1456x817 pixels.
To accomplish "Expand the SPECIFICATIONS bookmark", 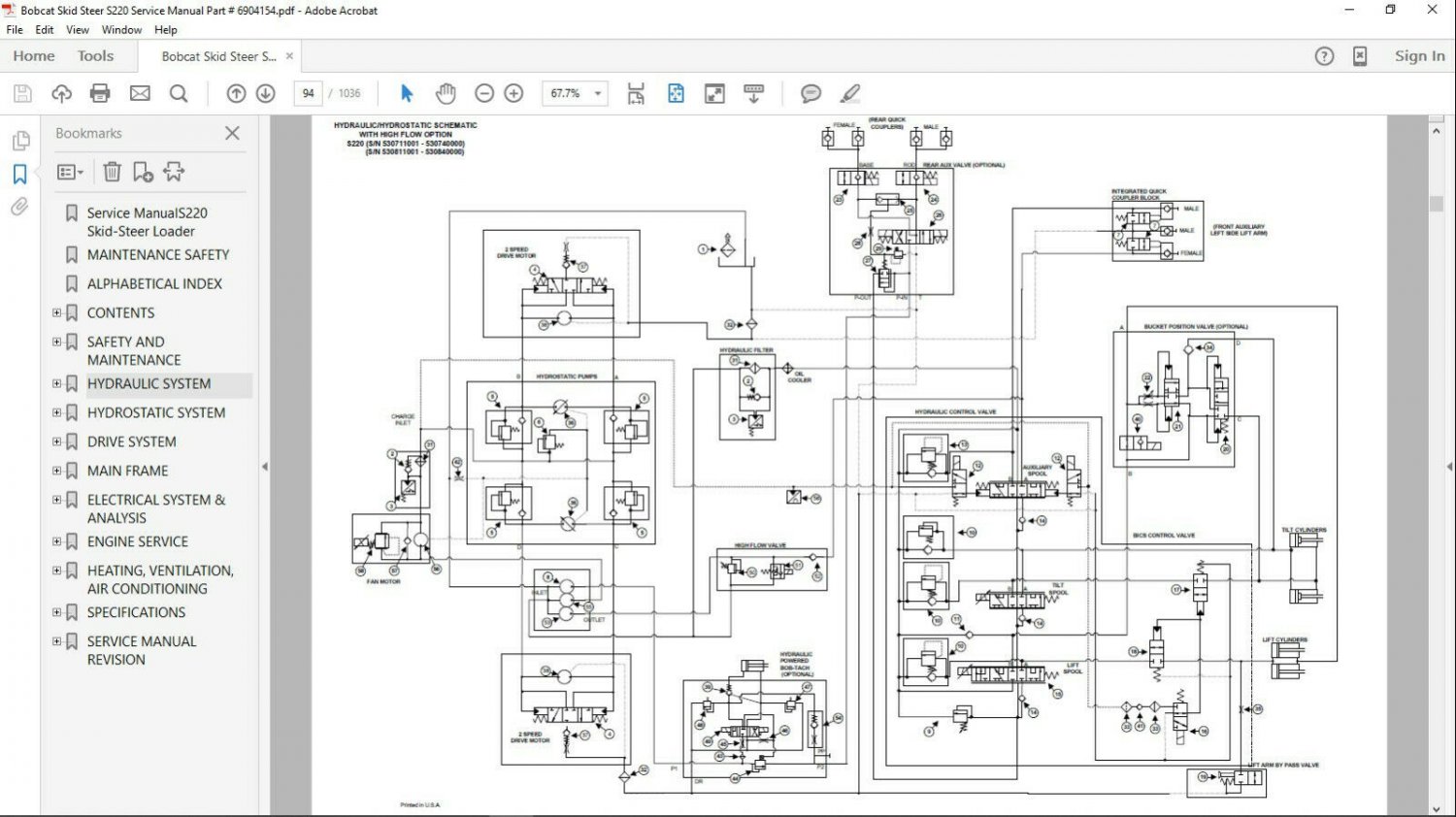I will 56,612.
